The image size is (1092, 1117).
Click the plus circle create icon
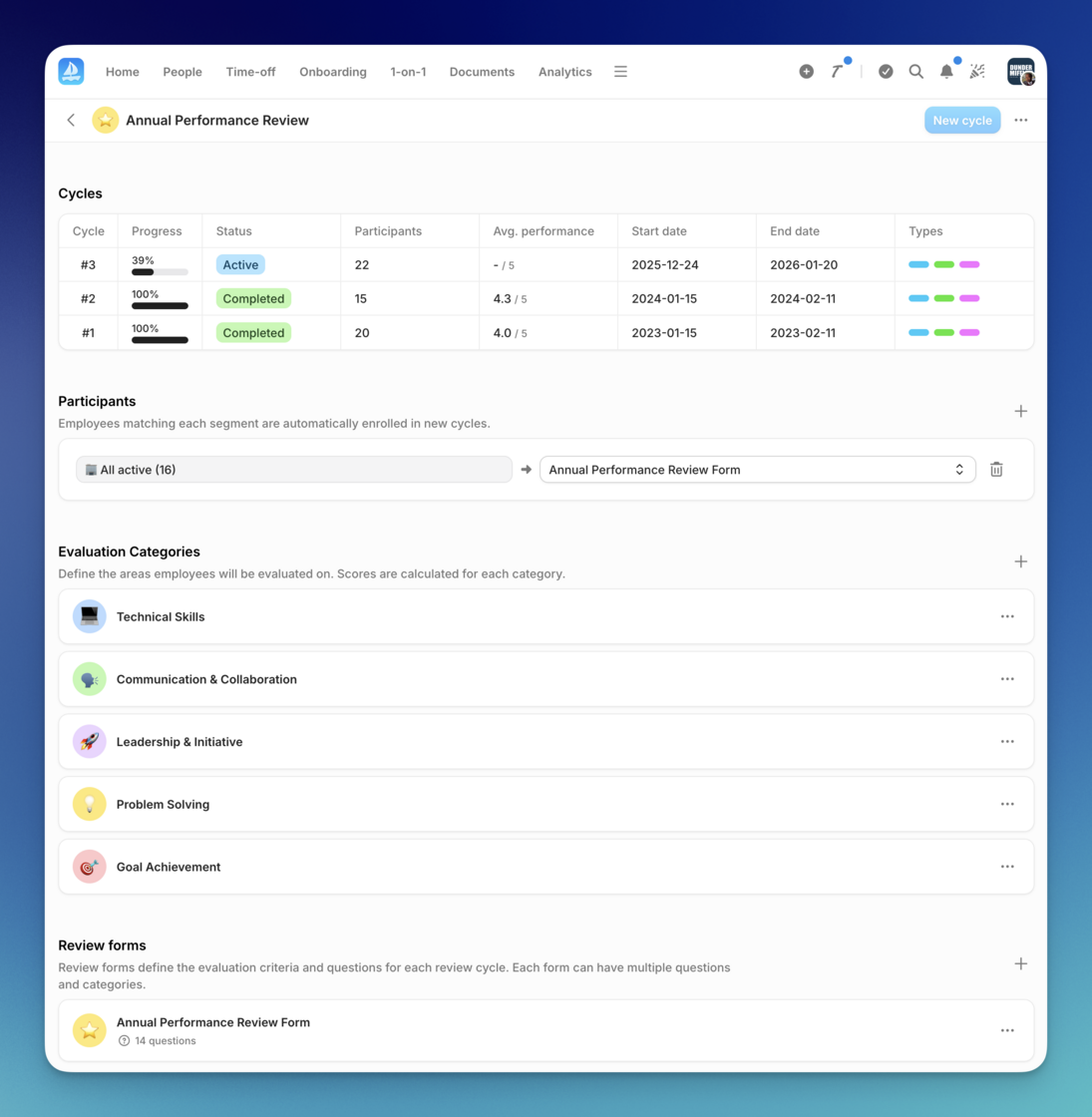[x=806, y=72]
